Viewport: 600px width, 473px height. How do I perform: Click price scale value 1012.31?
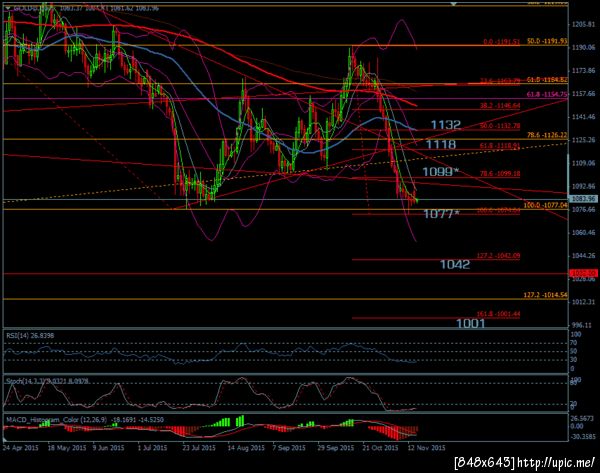click(584, 302)
